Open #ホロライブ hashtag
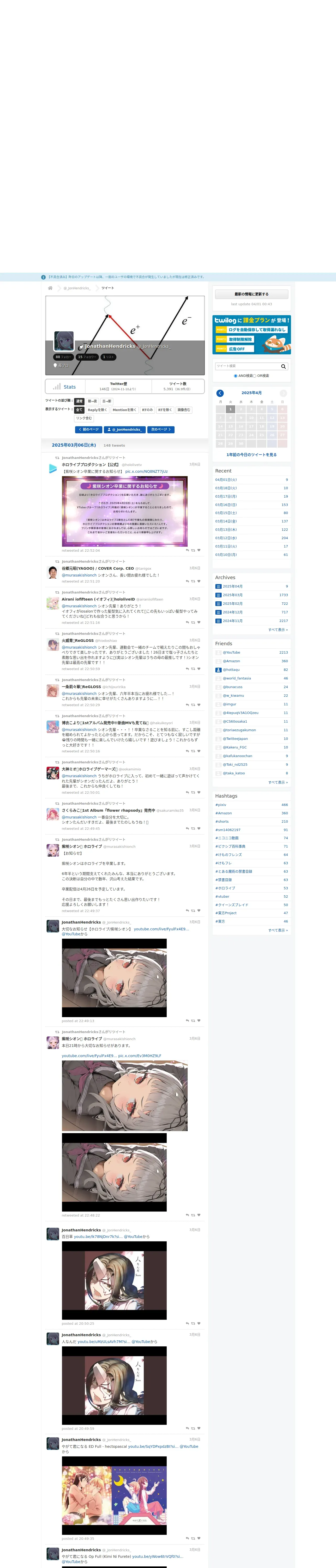 (225, 888)
